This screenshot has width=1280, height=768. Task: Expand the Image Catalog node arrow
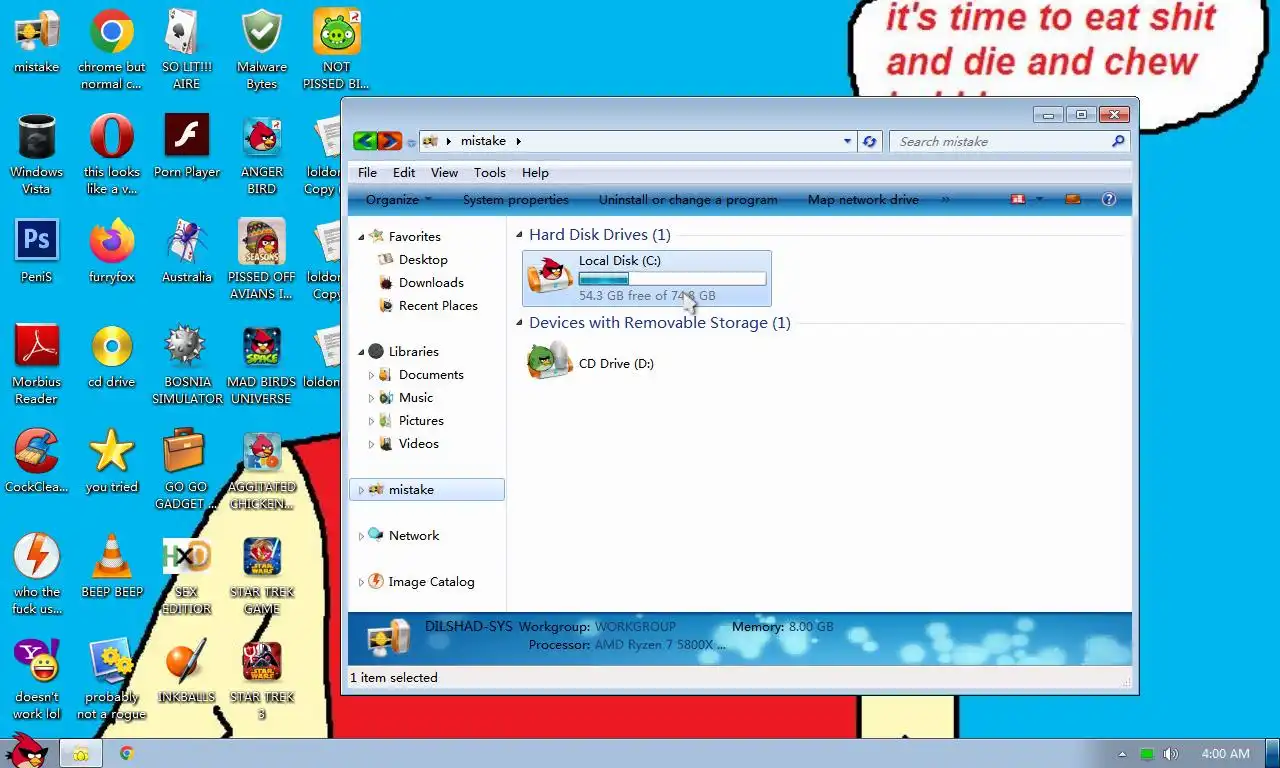point(361,582)
